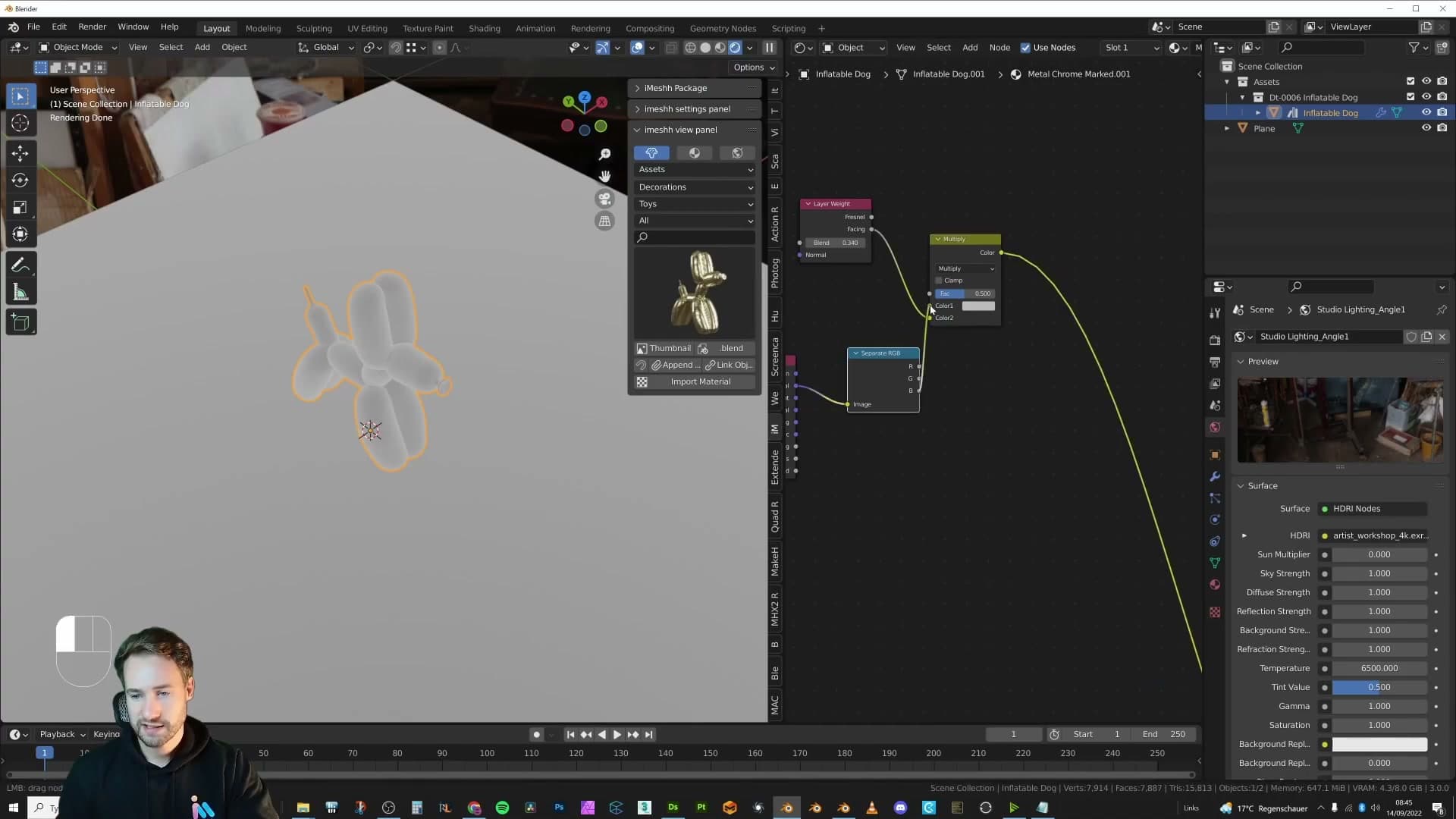This screenshot has width=1456, height=819.
Task: Click the Thumbnail button
Action: pyautogui.click(x=664, y=349)
